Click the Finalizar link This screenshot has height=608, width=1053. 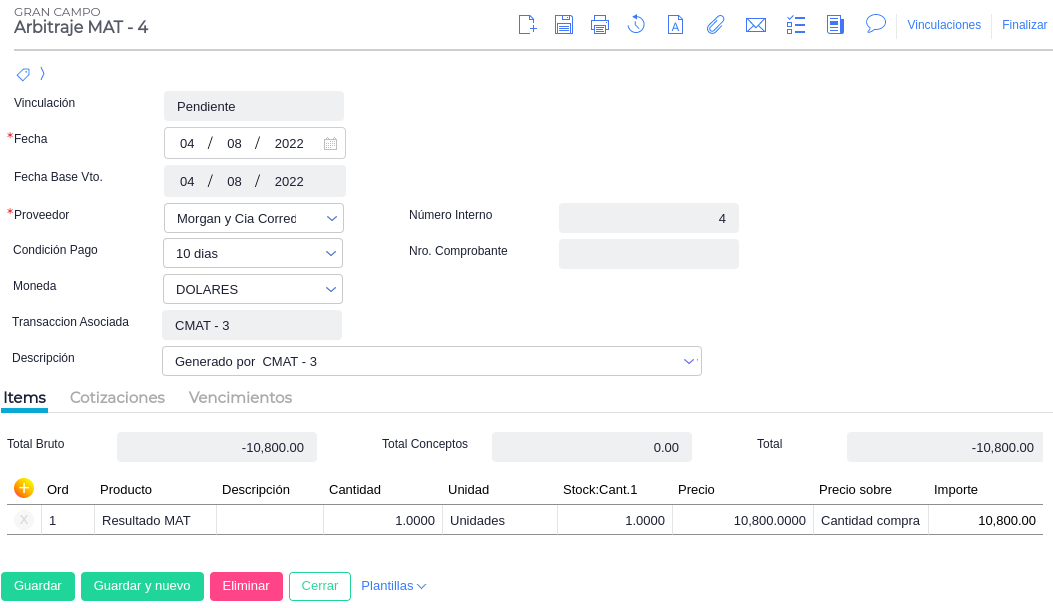point(1024,25)
